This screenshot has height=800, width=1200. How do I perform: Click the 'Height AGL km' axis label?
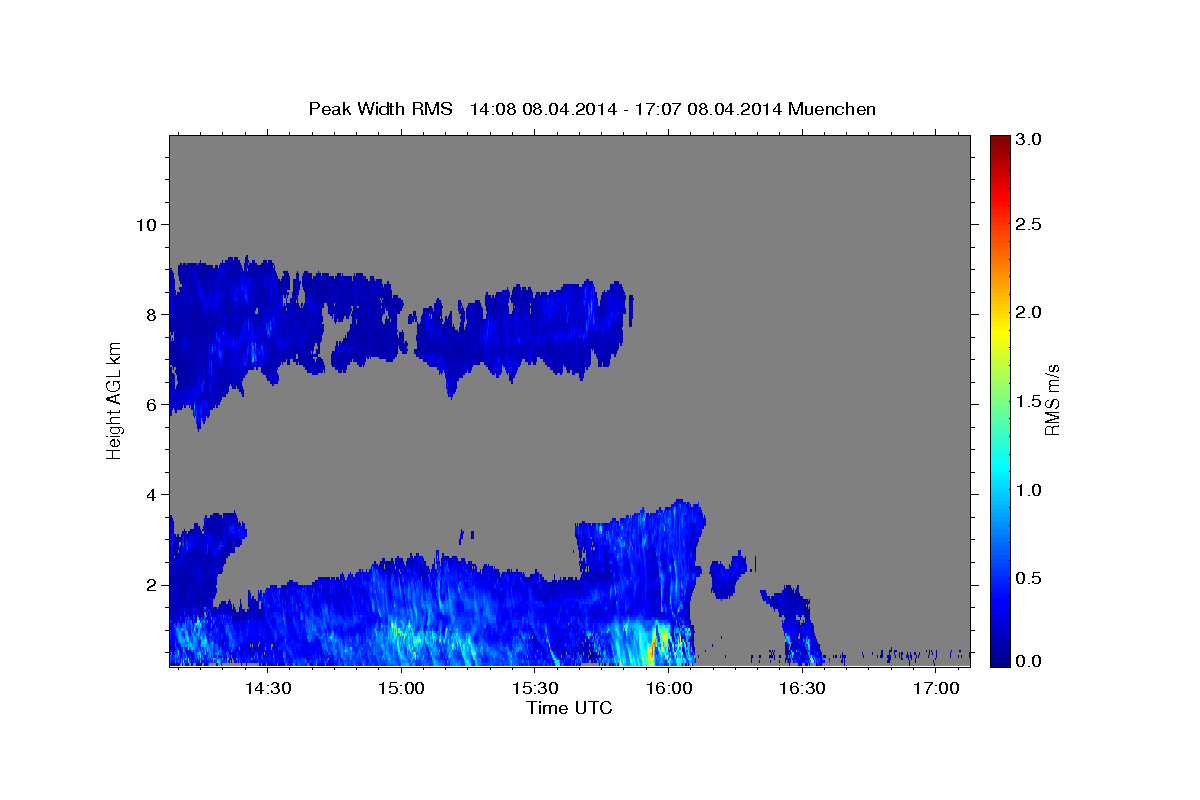[114, 400]
